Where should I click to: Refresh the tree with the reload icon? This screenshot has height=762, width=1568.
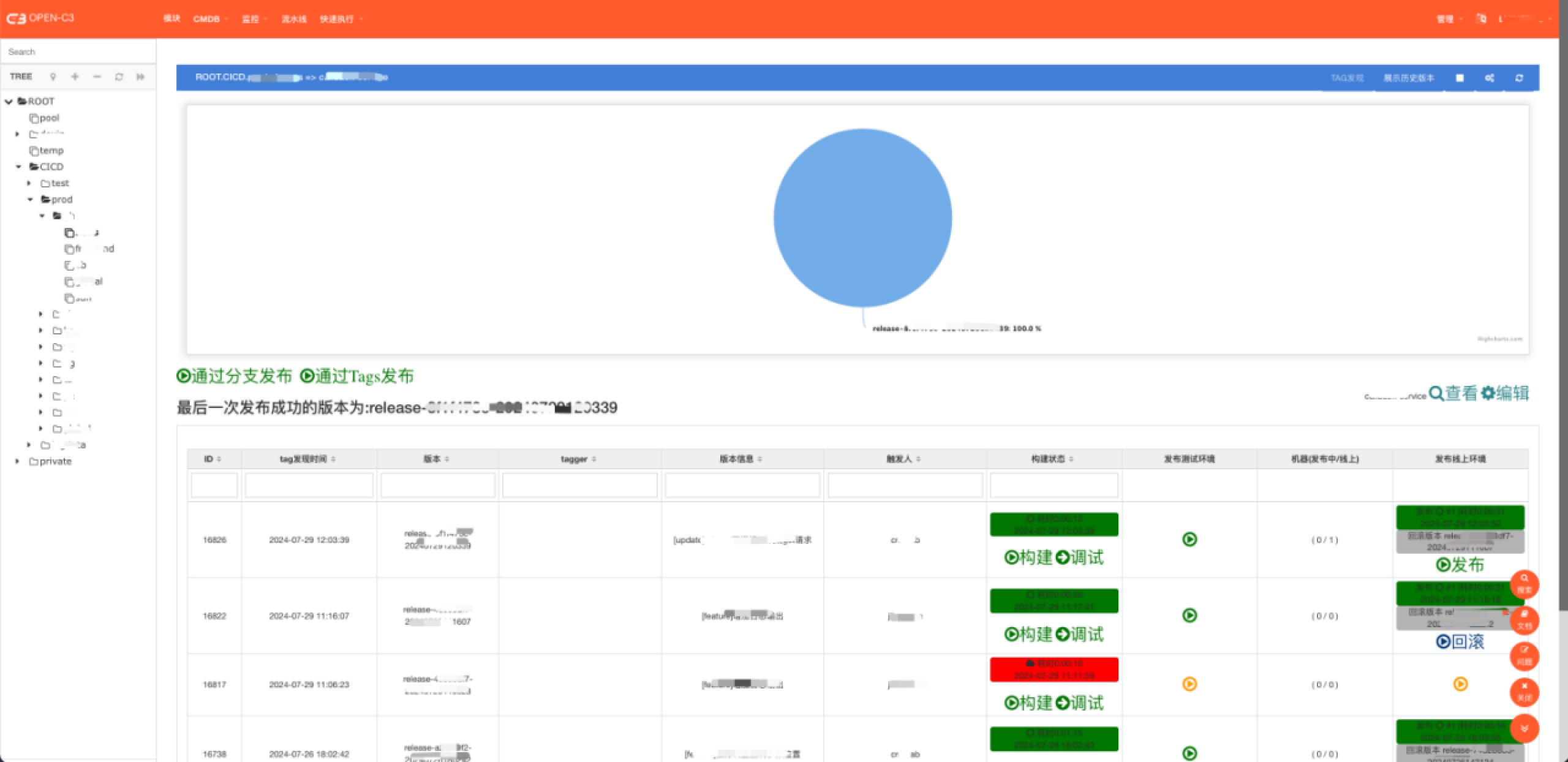[x=119, y=77]
